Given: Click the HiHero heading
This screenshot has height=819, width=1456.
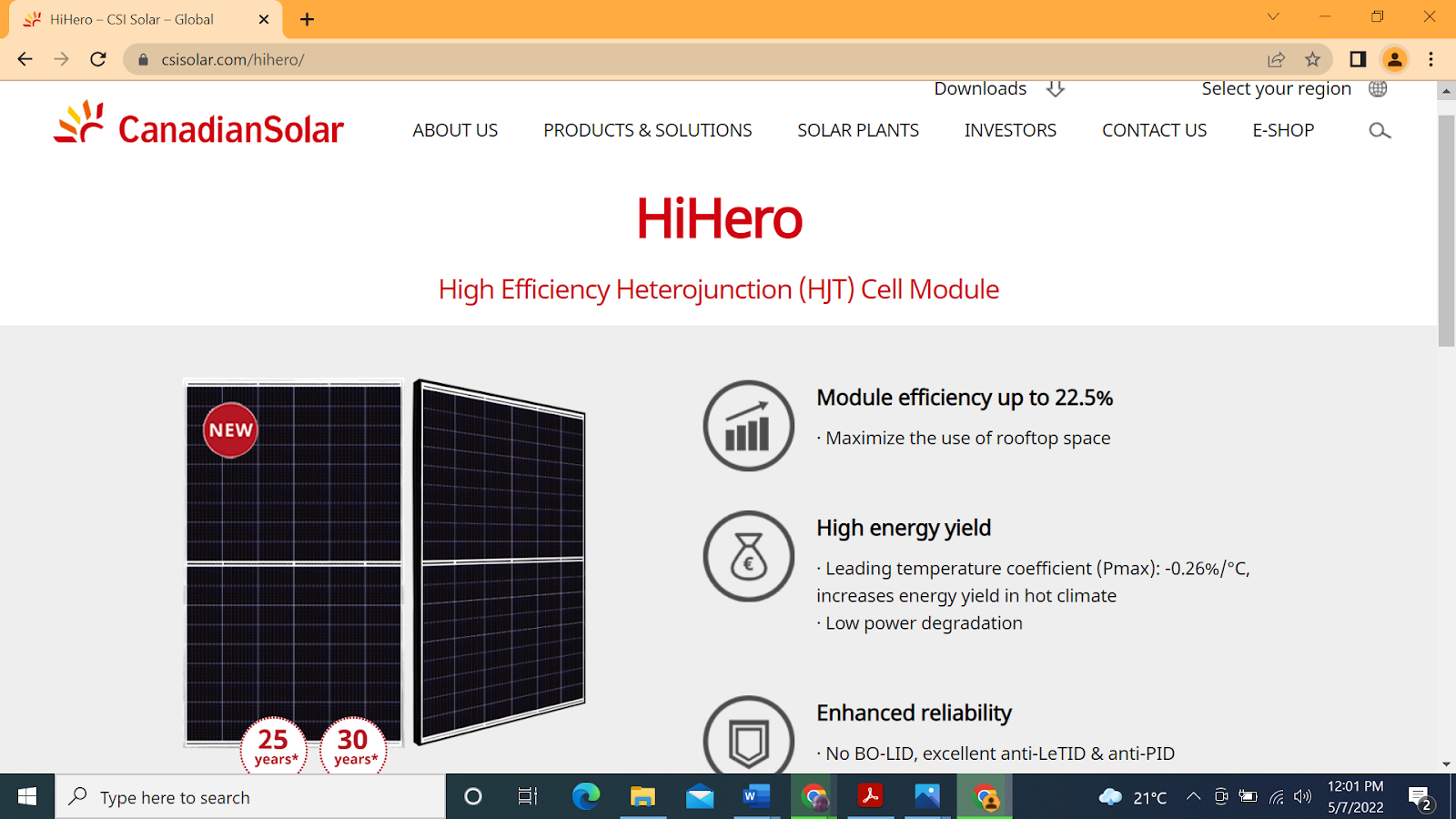Looking at the screenshot, I should [719, 218].
